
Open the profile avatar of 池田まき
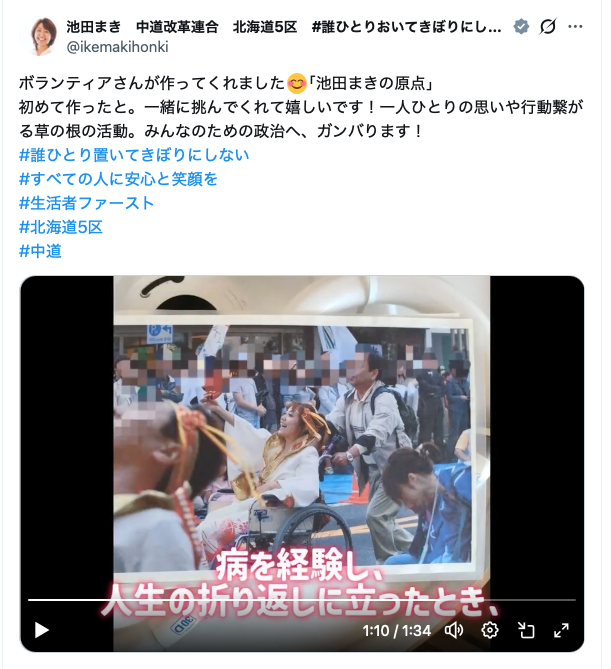[x=42, y=37]
